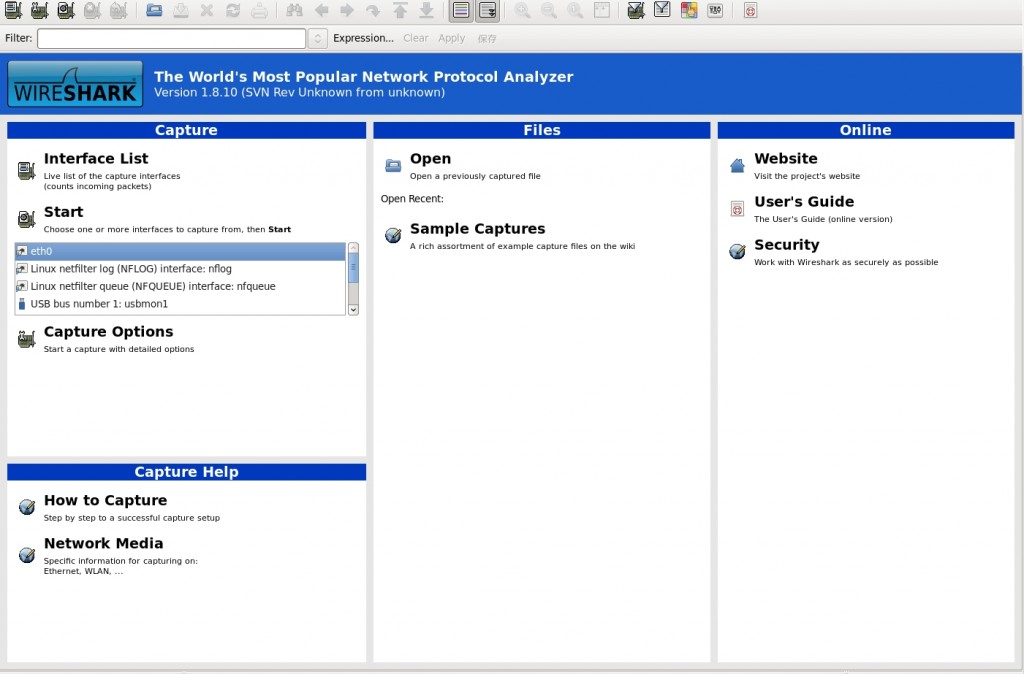Image resolution: width=1024 pixels, height=674 pixels.
Task: Open help via the lifebuoy toolbar icon
Action: pos(750,10)
